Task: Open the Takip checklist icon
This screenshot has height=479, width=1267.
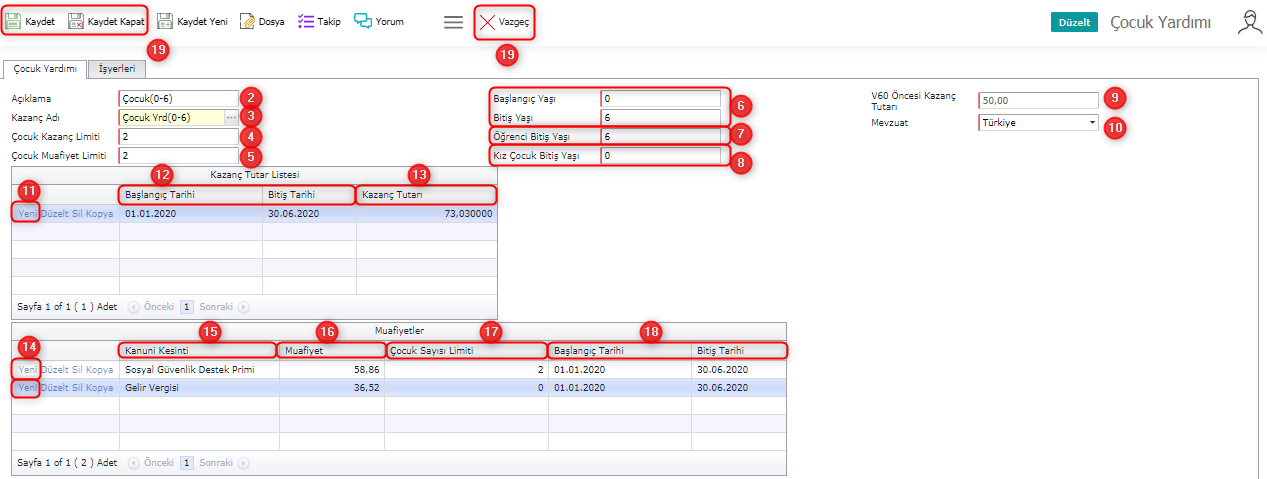Action: coord(307,21)
